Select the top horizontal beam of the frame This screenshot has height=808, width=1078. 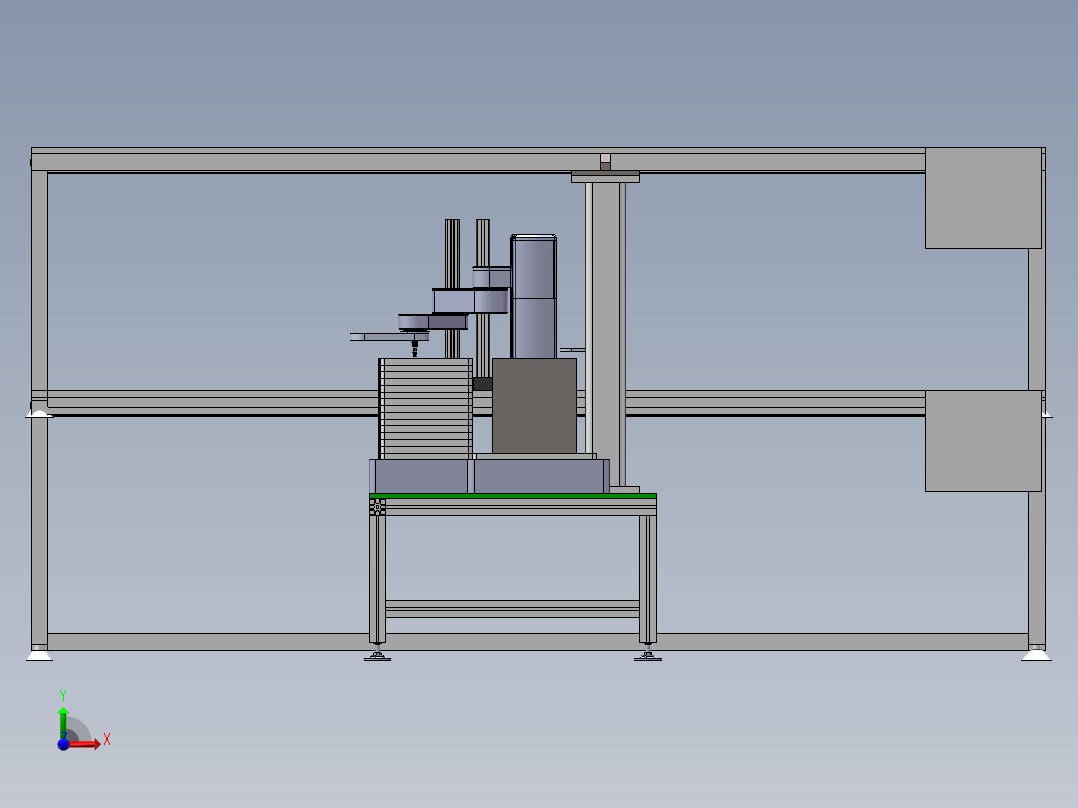click(x=478, y=162)
